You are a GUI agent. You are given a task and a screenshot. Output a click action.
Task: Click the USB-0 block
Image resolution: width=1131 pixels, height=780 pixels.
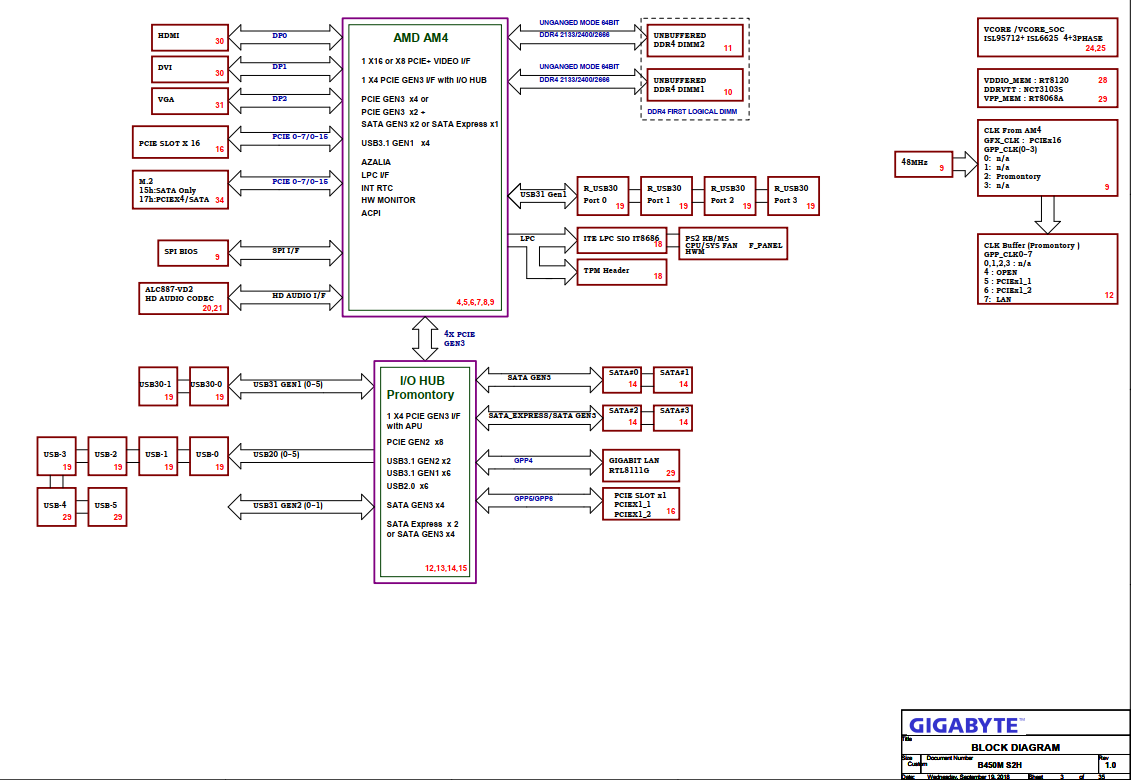[x=209, y=456]
